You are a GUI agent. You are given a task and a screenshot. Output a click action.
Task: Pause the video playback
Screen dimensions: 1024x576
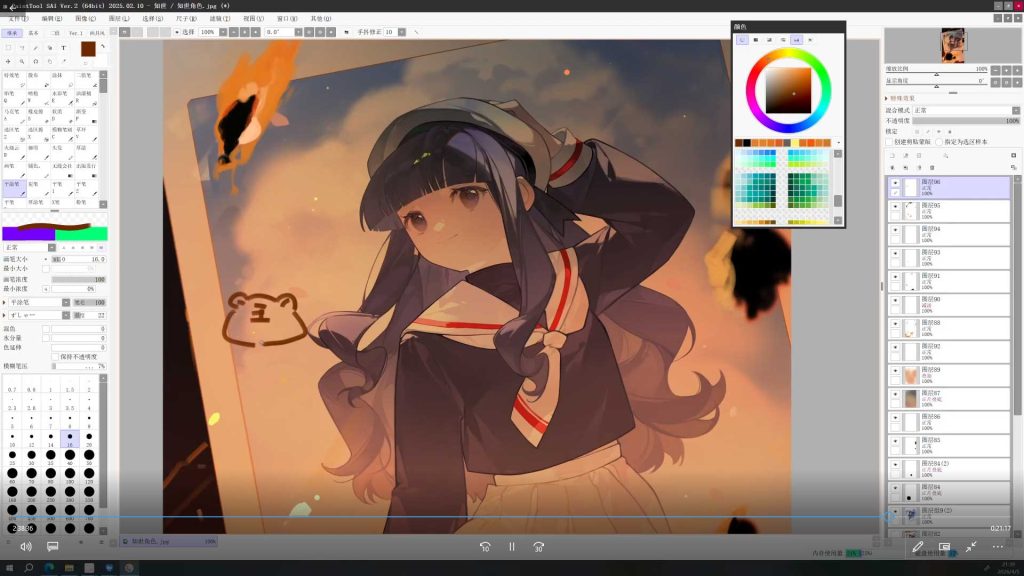[512, 547]
